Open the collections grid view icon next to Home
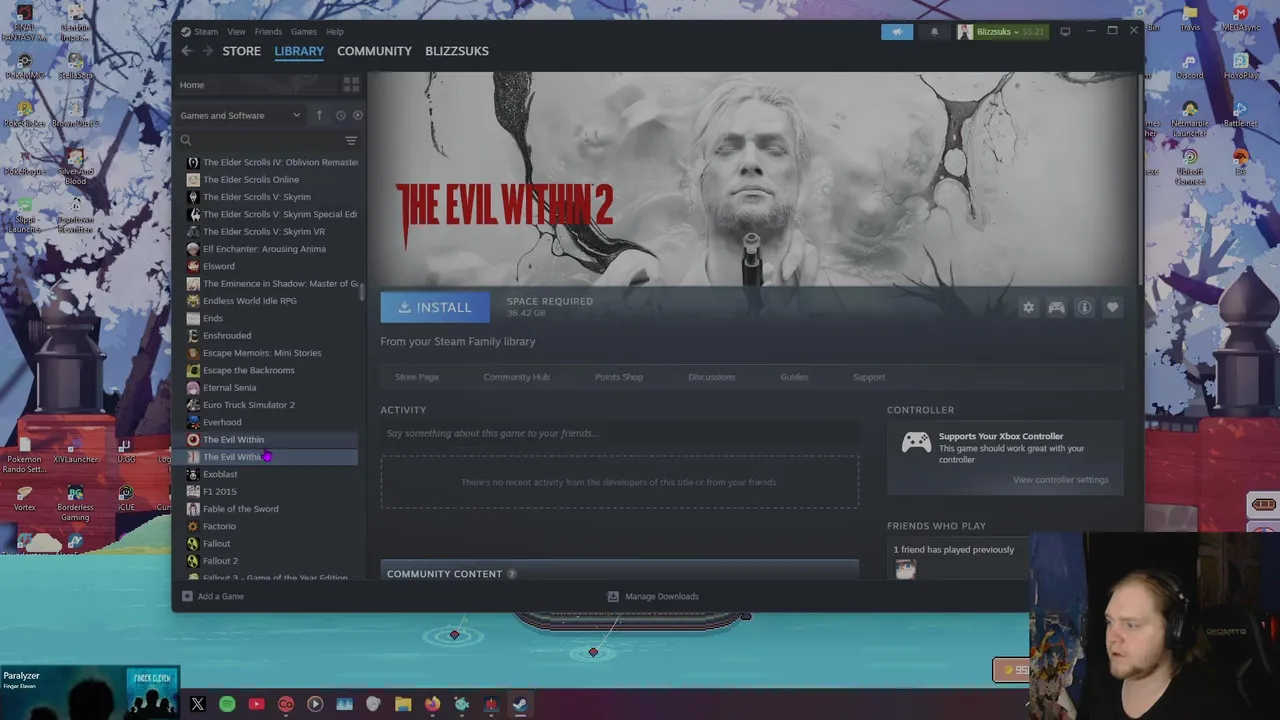1280x720 pixels. pos(351,85)
